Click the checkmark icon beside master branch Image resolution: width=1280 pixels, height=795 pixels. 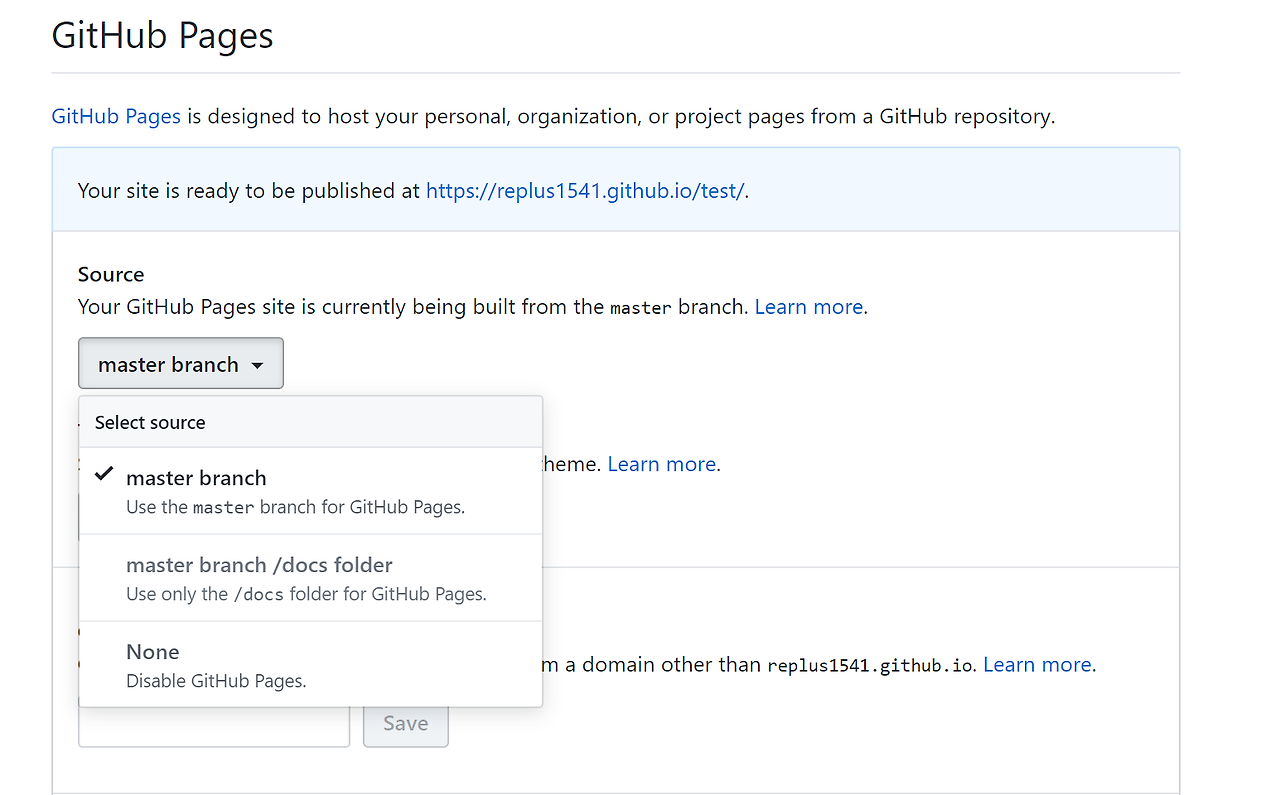click(103, 475)
